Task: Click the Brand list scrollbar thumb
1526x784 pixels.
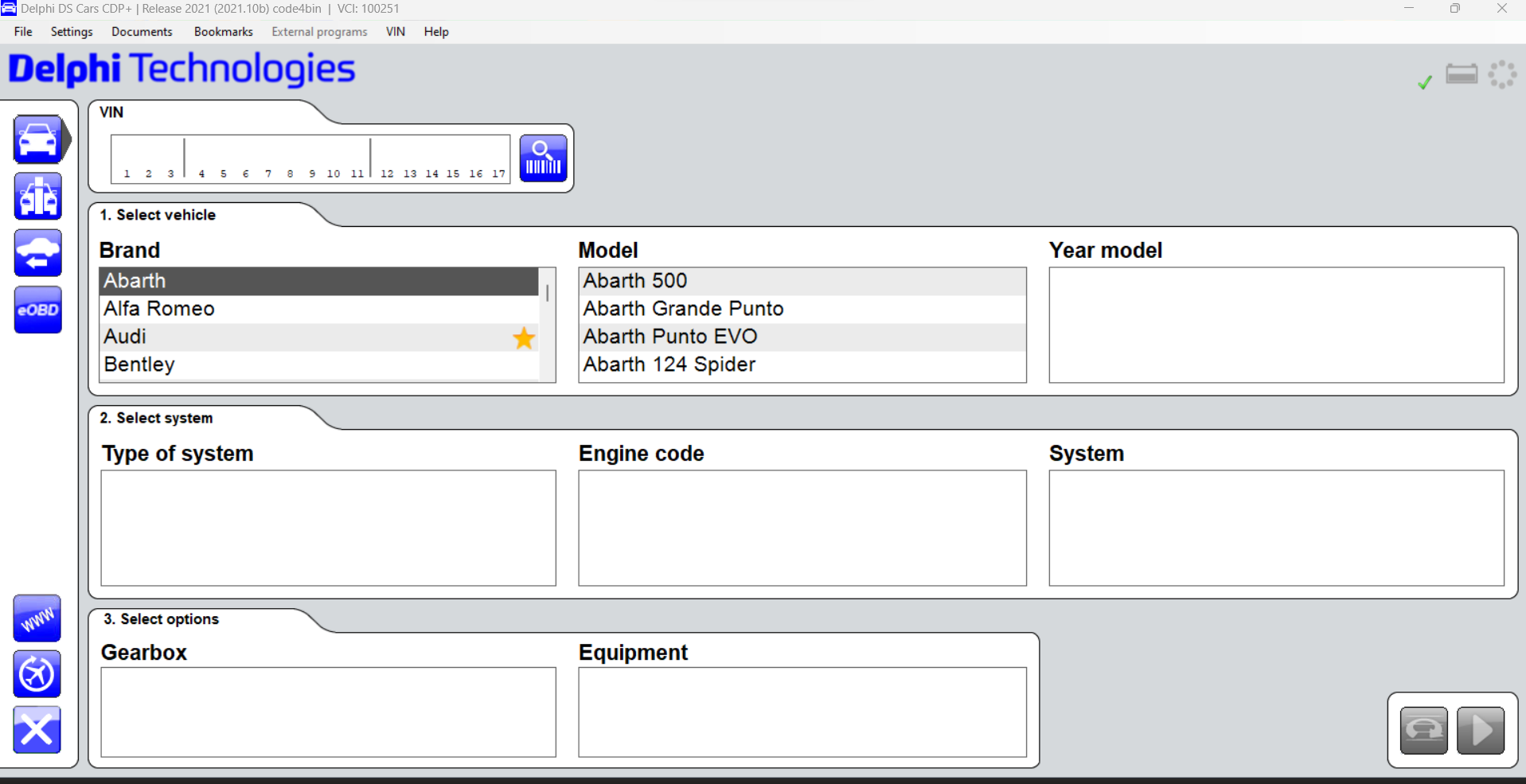Action: (x=548, y=293)
